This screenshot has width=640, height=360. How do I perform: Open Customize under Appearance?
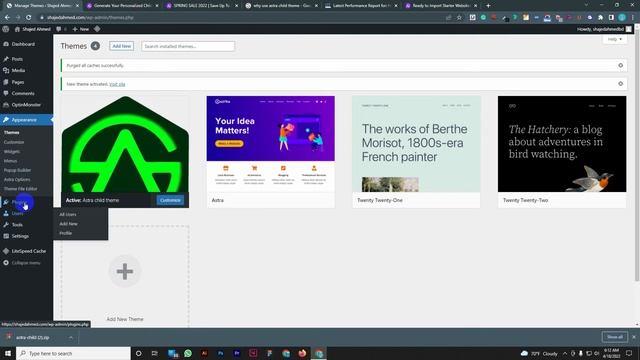coord(14,142)
